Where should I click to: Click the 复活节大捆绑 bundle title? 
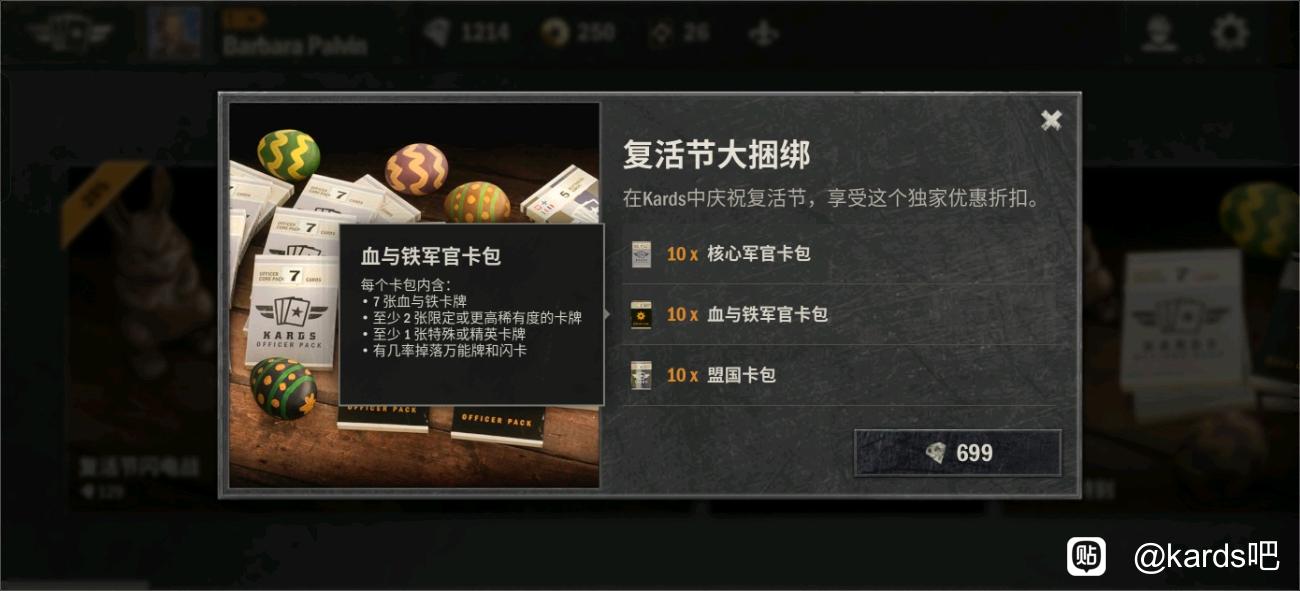[717, 155]
